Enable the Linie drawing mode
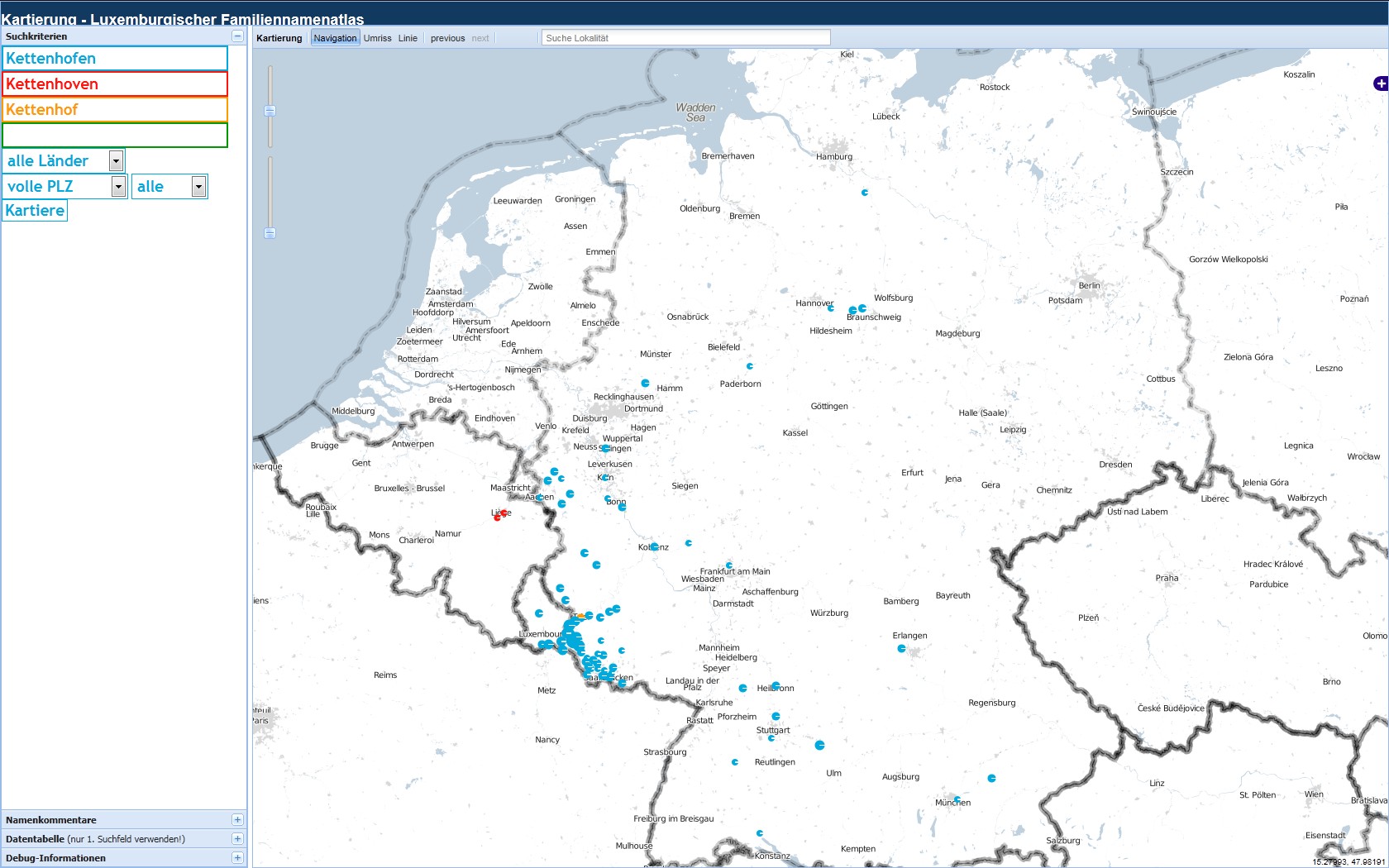 tap(408, 38)
